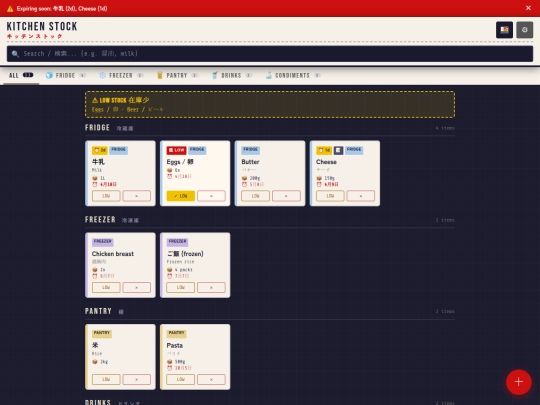The height and width of the screenshot is (405, 540).
Task: Switch to the Freezer tab
Action: [121, 75]
